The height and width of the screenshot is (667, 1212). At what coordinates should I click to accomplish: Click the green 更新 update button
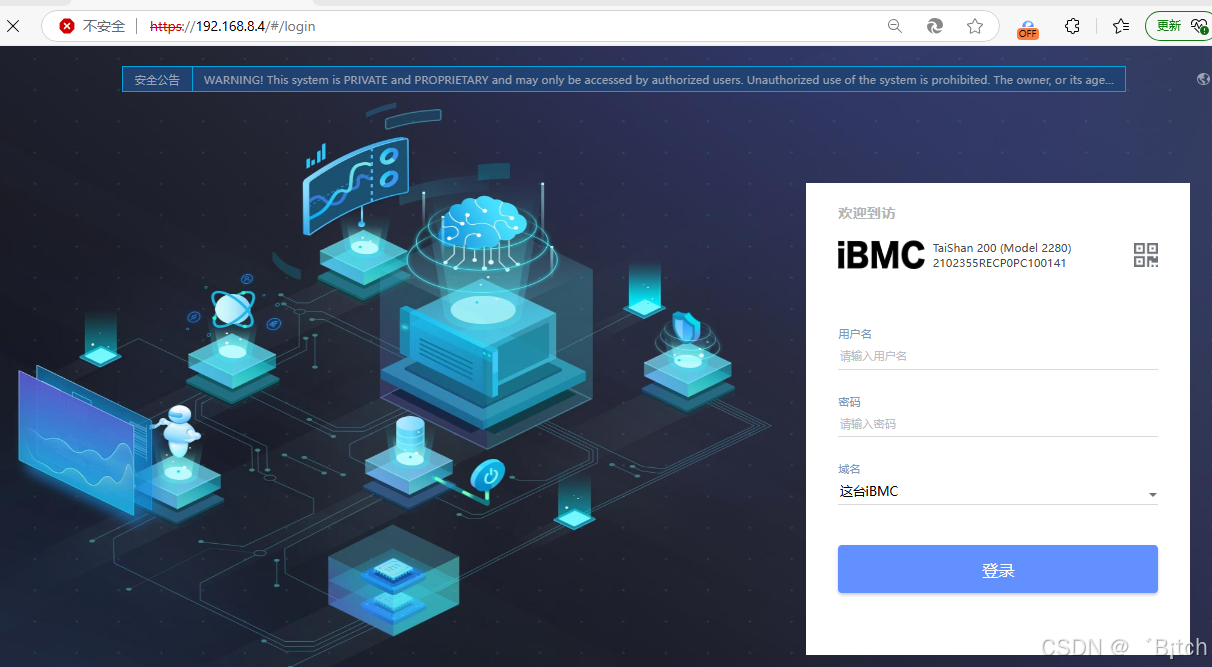[1170, 25]
